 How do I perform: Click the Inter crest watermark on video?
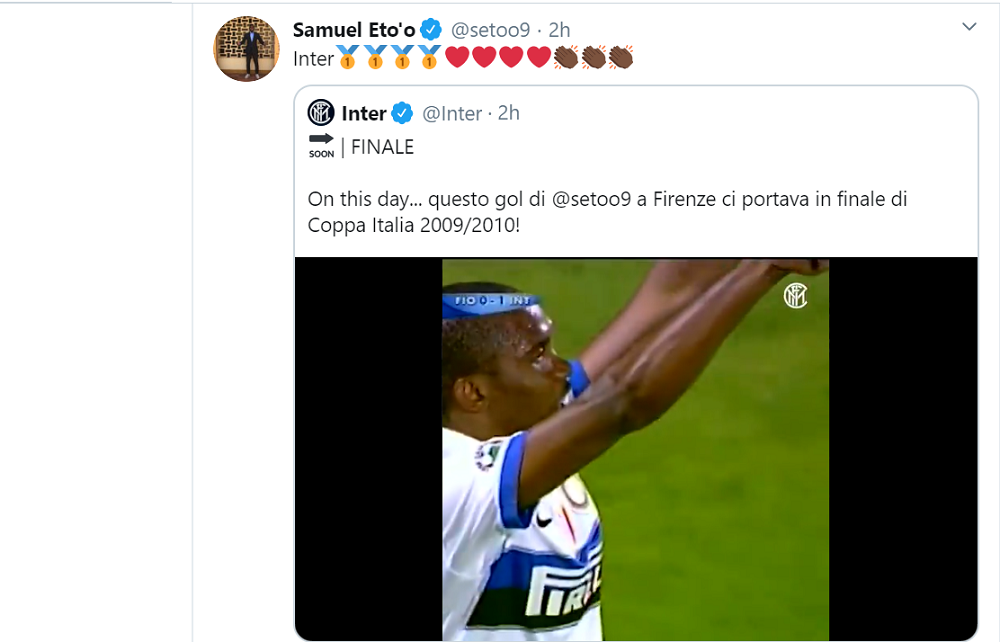click(795, 295)
